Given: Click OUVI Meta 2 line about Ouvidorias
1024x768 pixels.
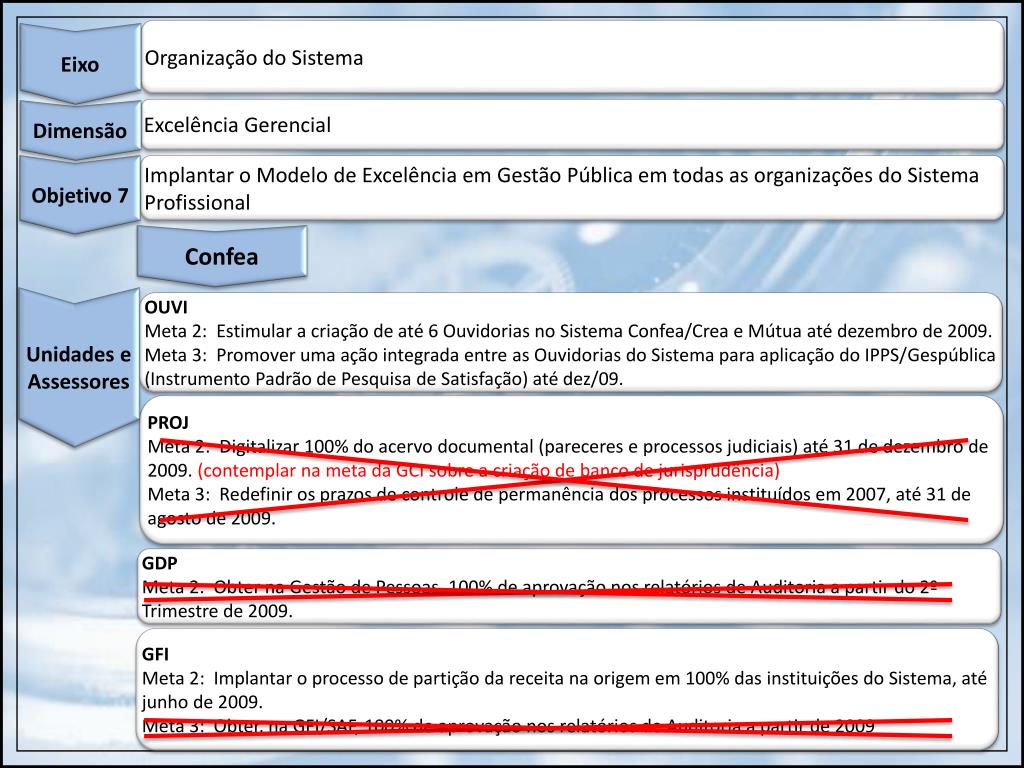Looking at the screenshot, I should click(568, 330).
